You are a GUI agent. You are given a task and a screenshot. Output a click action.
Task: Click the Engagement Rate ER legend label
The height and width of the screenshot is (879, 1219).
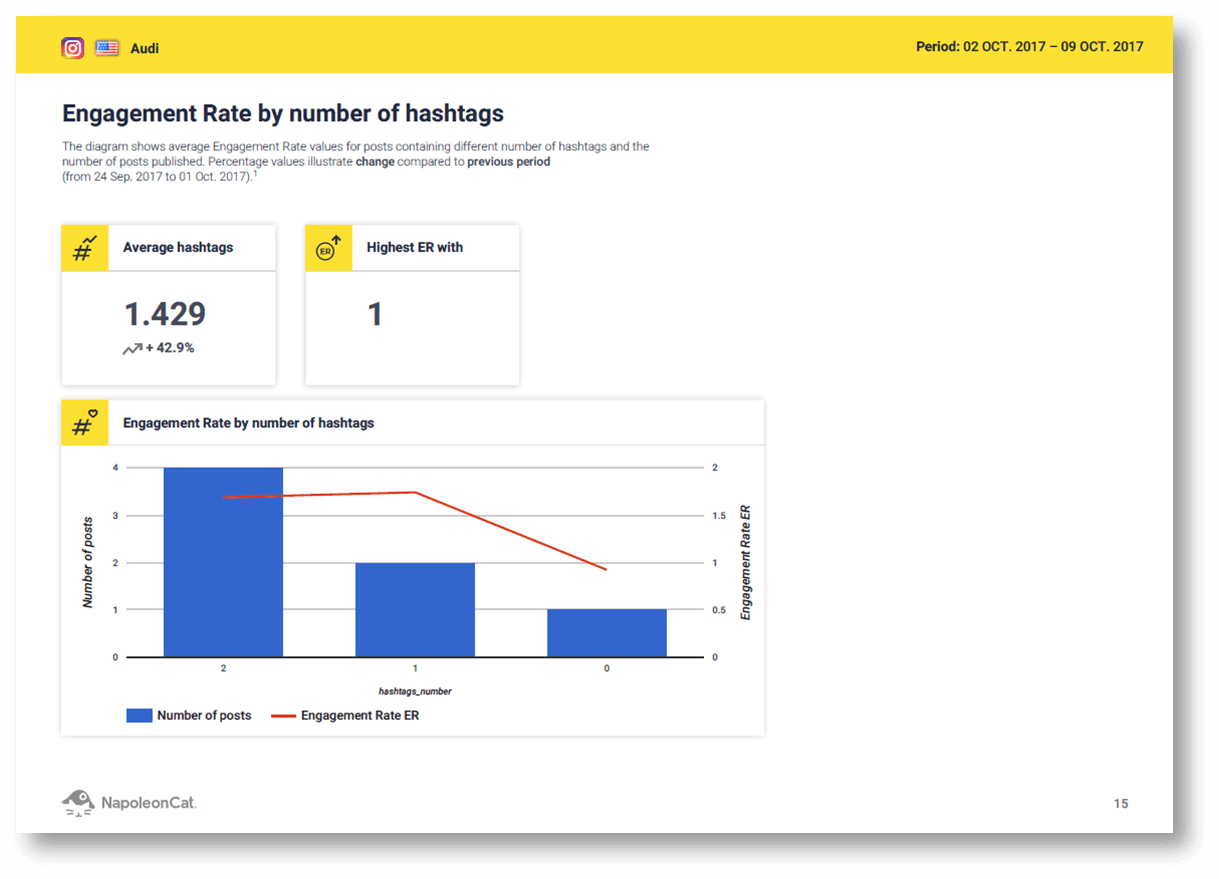[360, 716]
